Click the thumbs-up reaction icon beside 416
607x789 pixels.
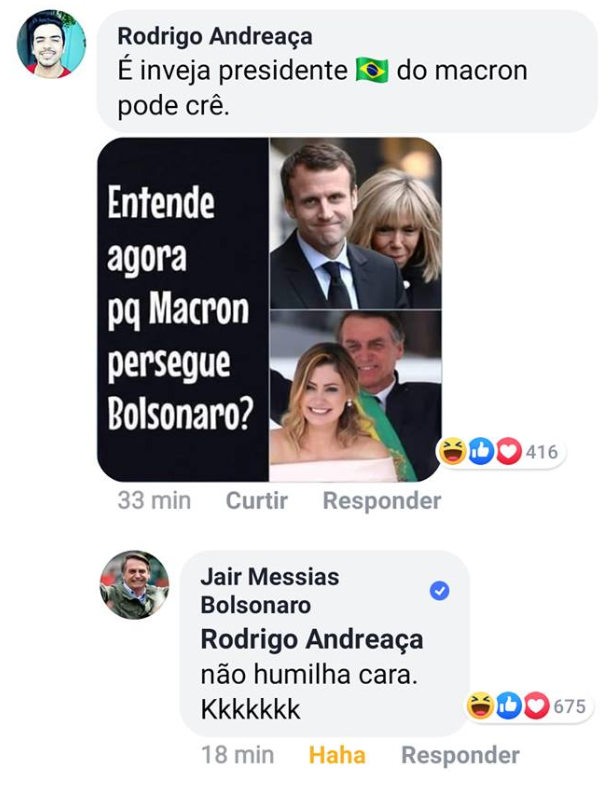pyautogui.click(x=482, y=452)
